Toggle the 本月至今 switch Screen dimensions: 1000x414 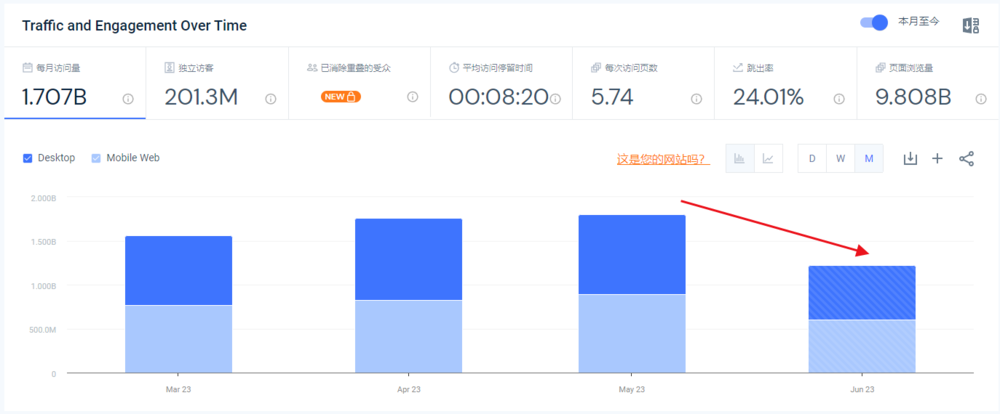(874, 23)
